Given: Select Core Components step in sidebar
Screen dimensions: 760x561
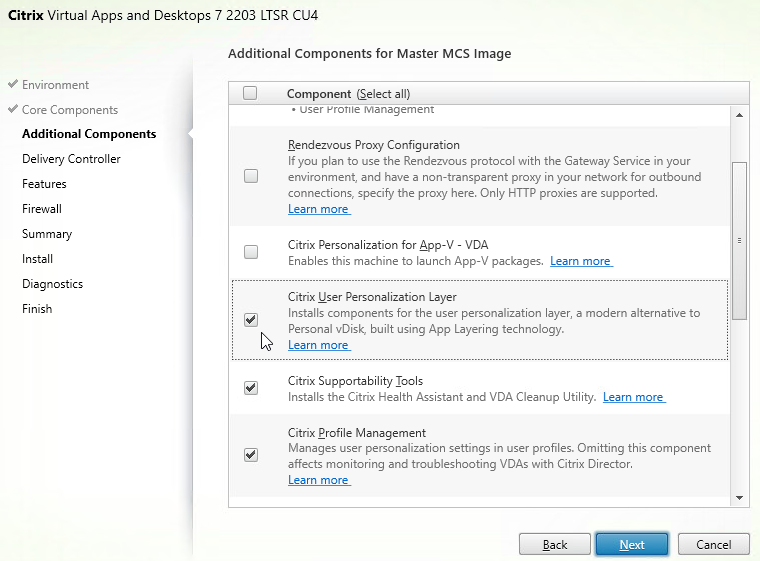Looking at the screenshot, I should [70, 110].
